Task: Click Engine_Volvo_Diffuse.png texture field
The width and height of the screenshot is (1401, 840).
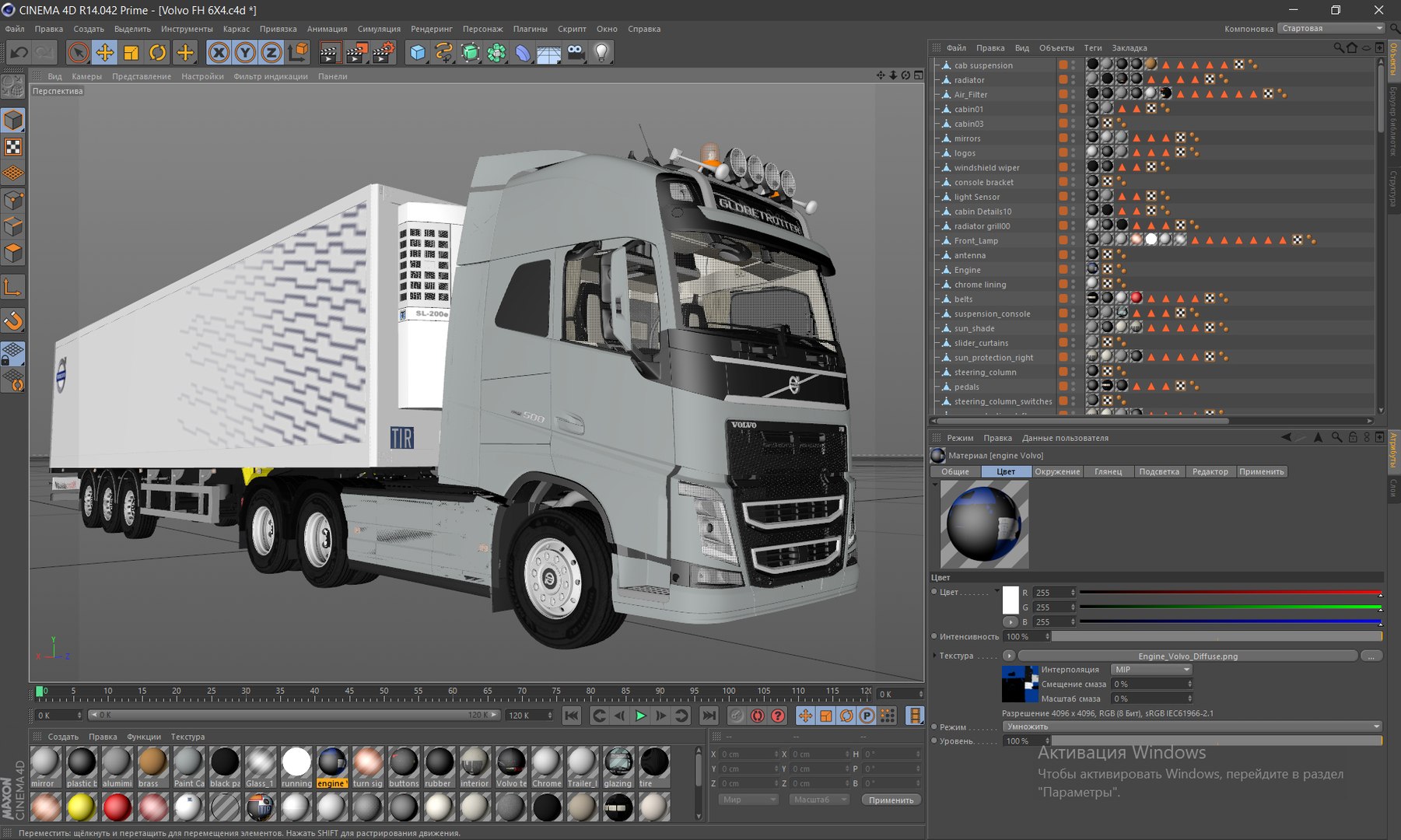Action: pyautogui.click(x=1188, y=656)
